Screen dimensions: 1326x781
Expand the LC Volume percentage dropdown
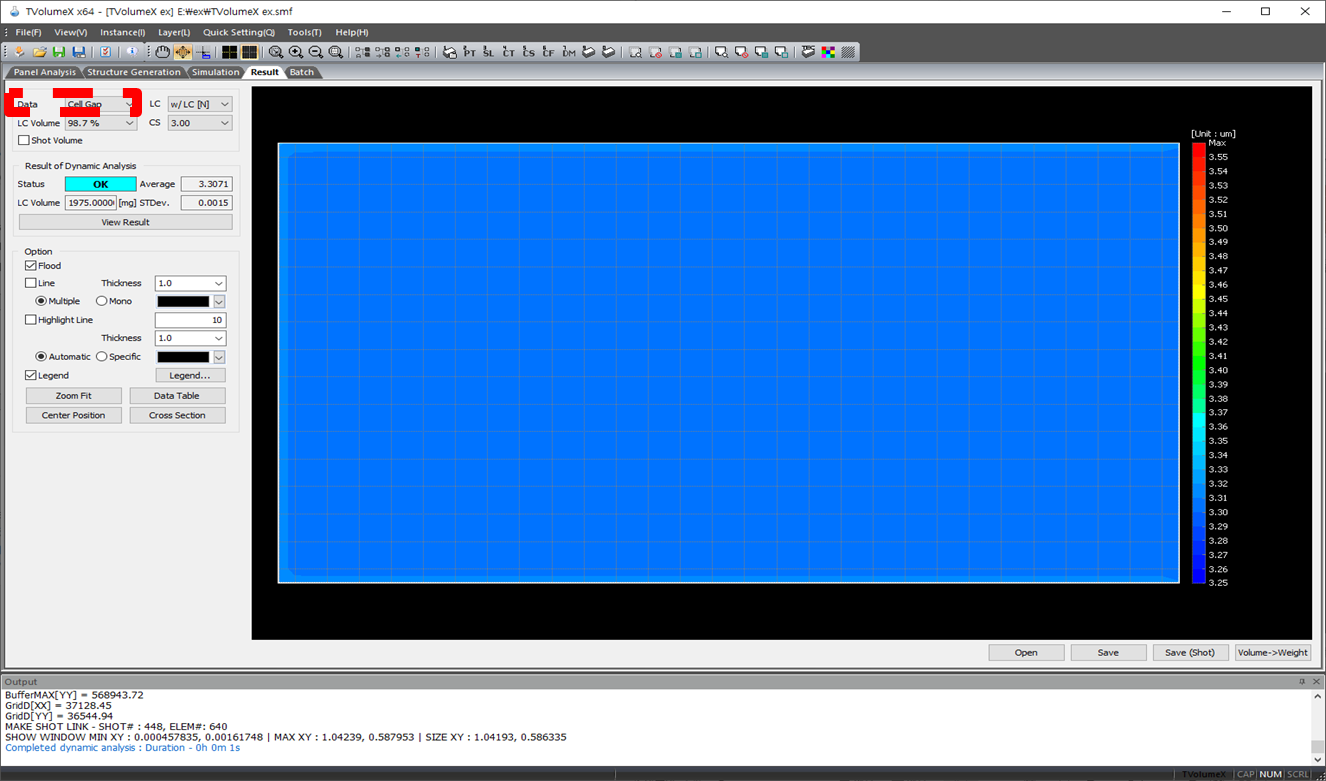(x=100, y=123)
